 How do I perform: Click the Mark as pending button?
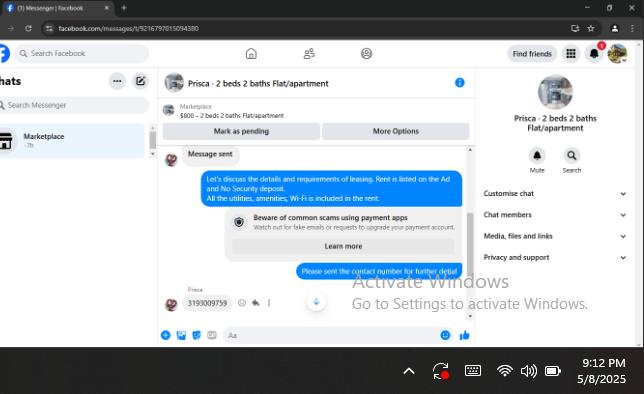tap(241, 131)
